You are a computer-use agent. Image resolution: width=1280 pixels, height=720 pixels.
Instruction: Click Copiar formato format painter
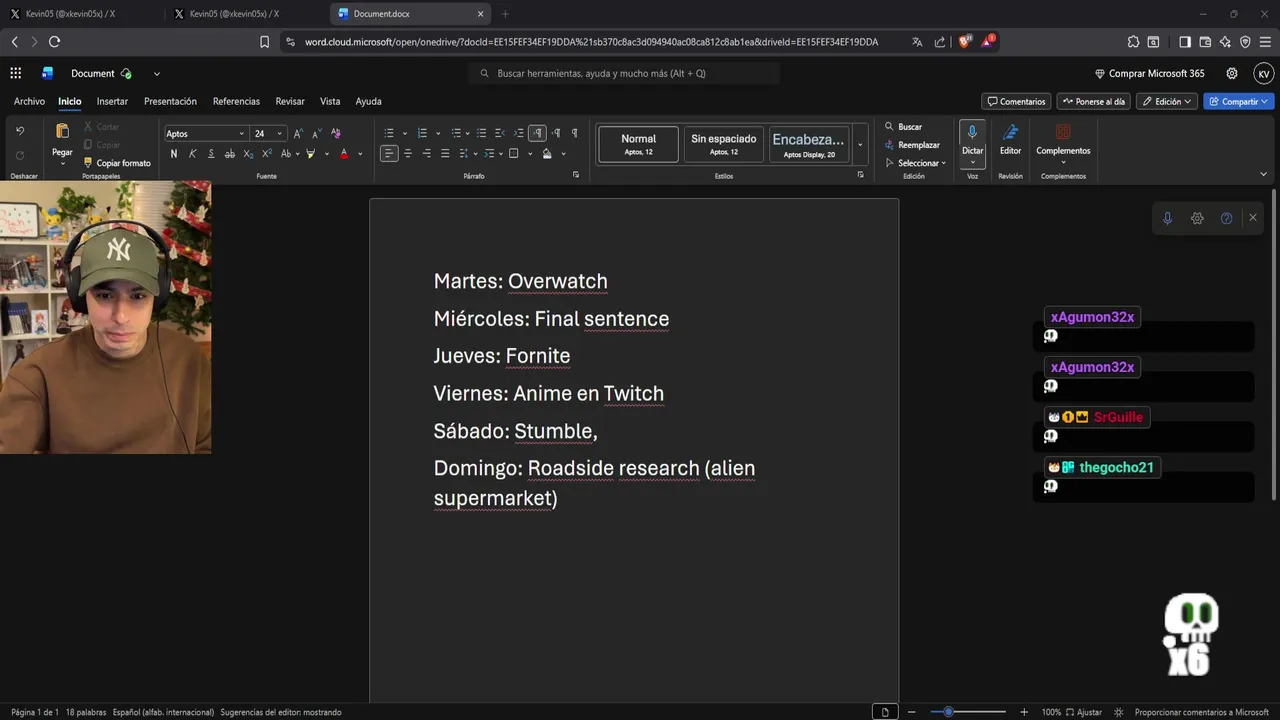pos(117,163)
